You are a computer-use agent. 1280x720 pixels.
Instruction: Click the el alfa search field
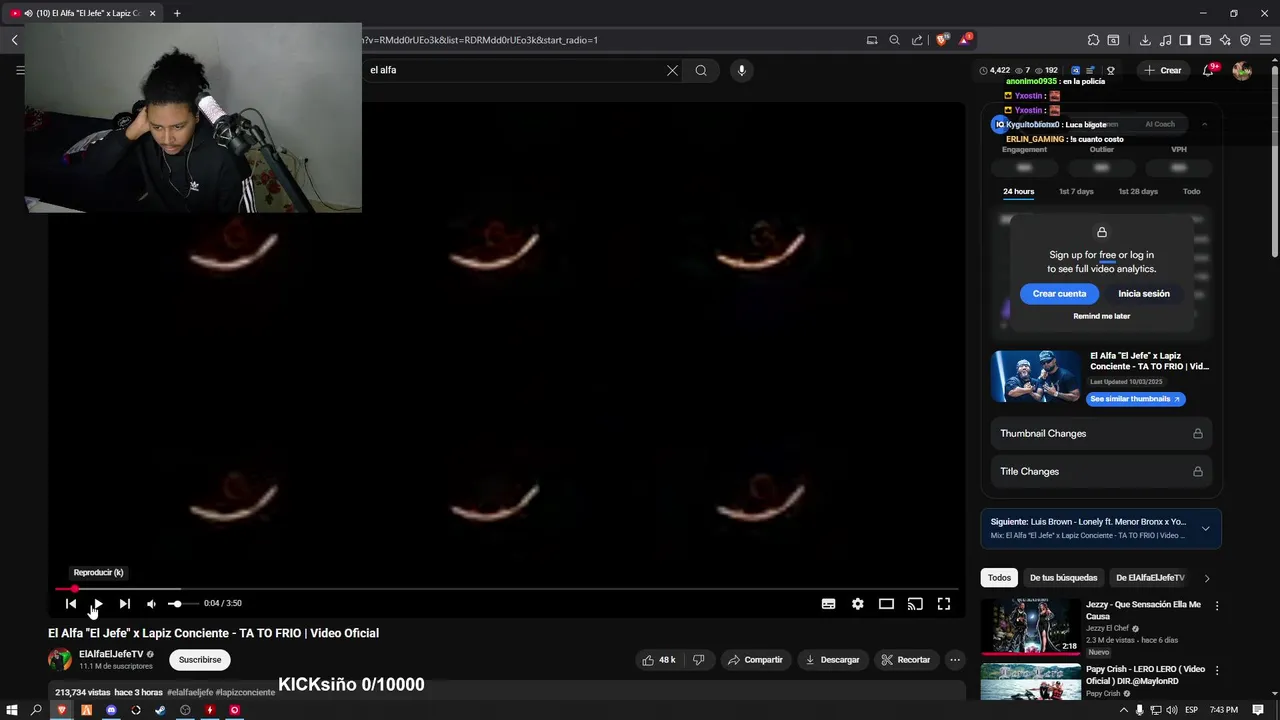point(515,70)
